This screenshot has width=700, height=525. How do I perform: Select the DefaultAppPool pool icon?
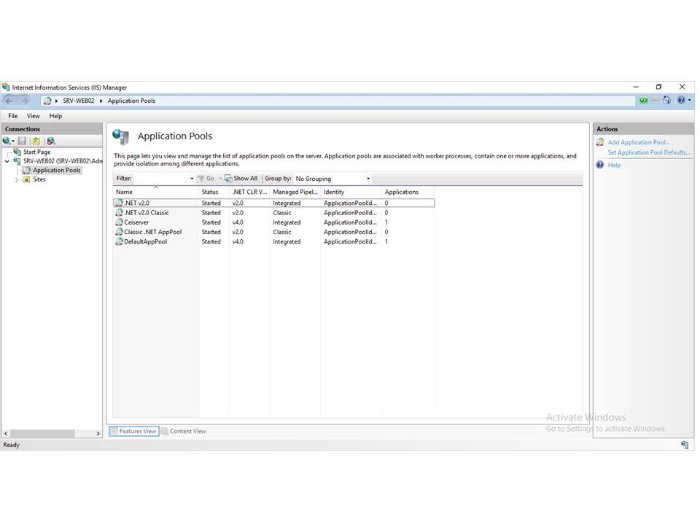[119, 242]
